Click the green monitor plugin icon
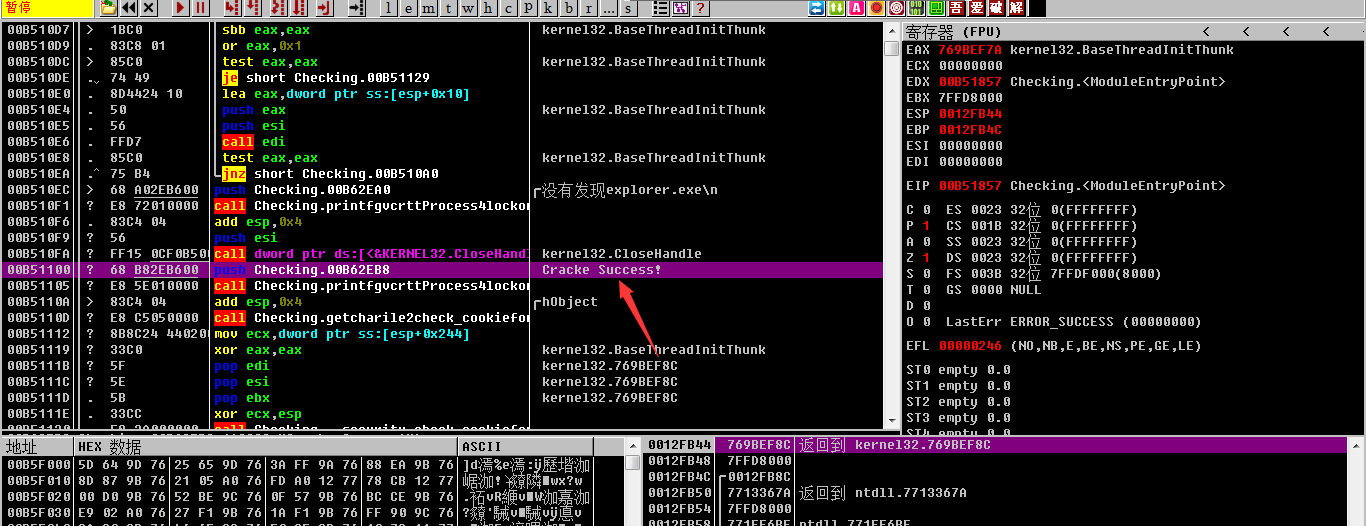 coord(936,8)
